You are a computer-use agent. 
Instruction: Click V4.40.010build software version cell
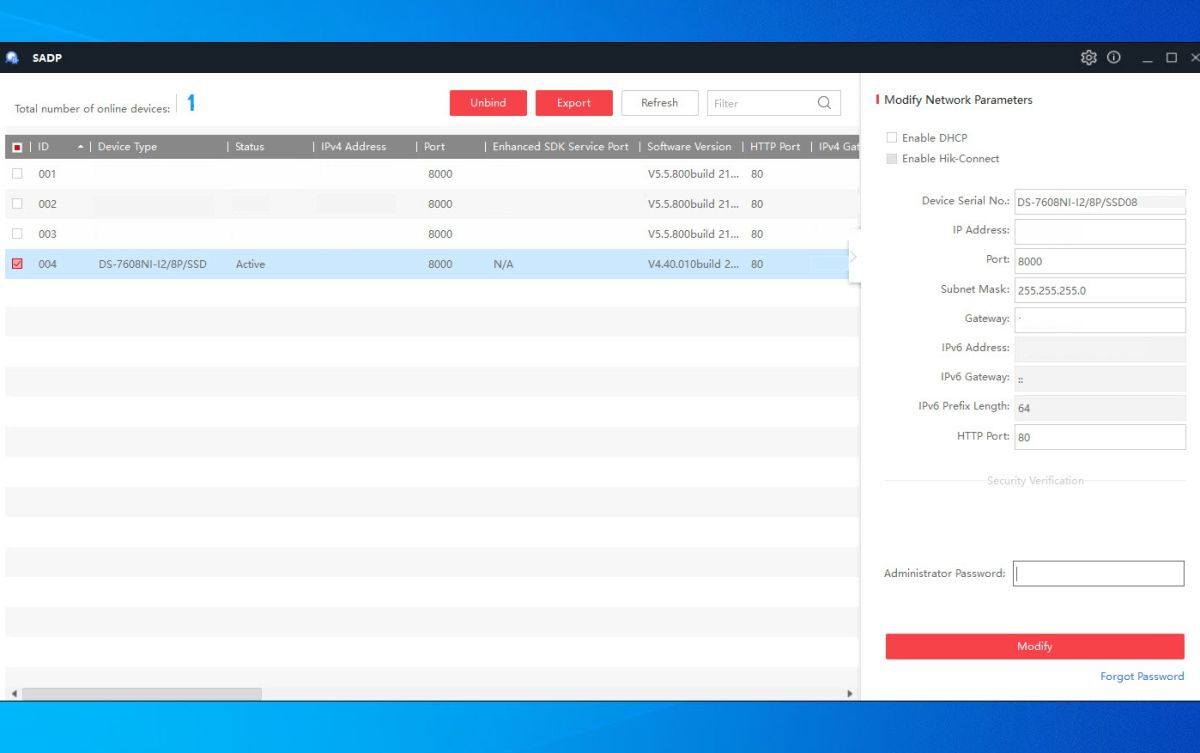[694, 264]
